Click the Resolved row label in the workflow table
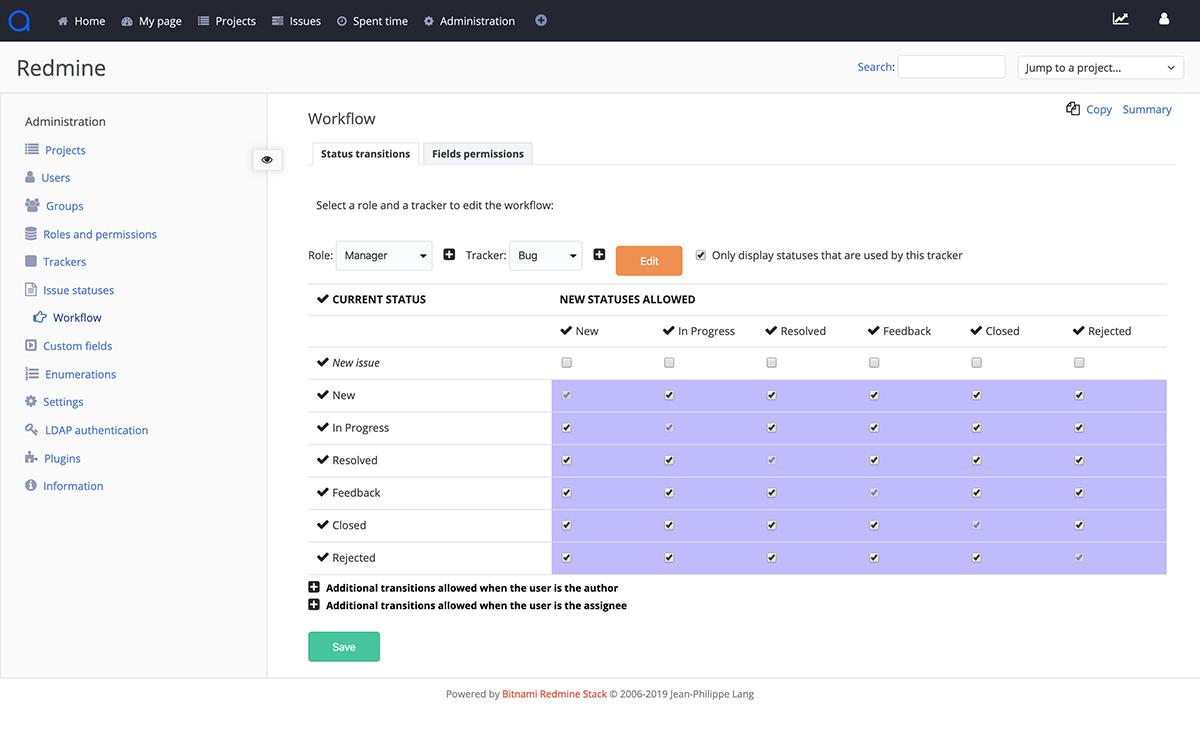This screenshot has height=750, width=1200. pos(355,460)
